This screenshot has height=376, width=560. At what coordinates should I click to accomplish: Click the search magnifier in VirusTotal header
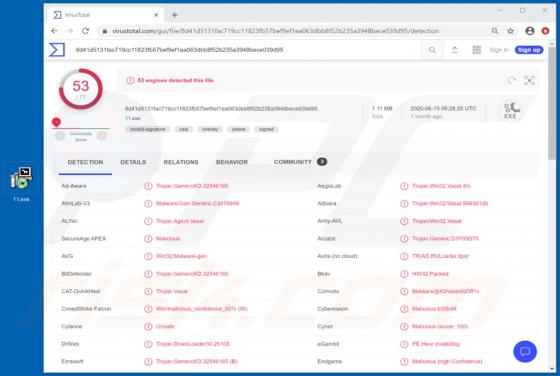point(432,50)
